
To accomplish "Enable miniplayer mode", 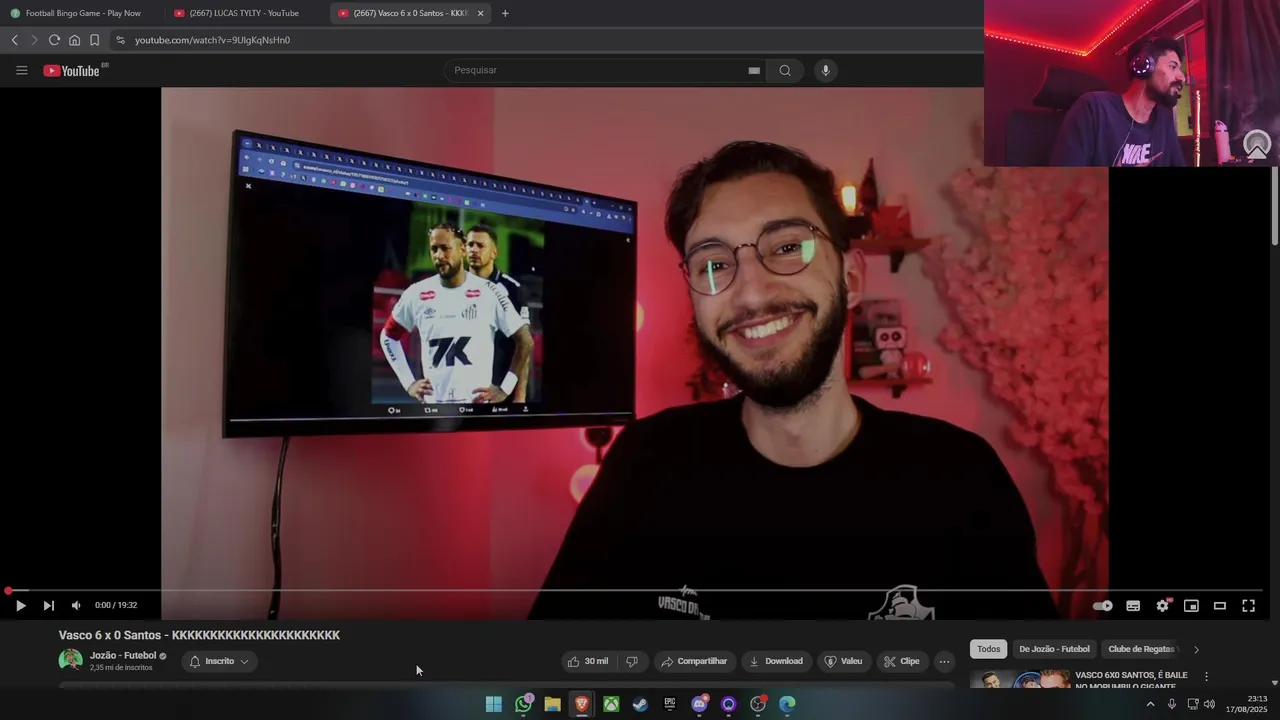I will [x=1191, y=606].
